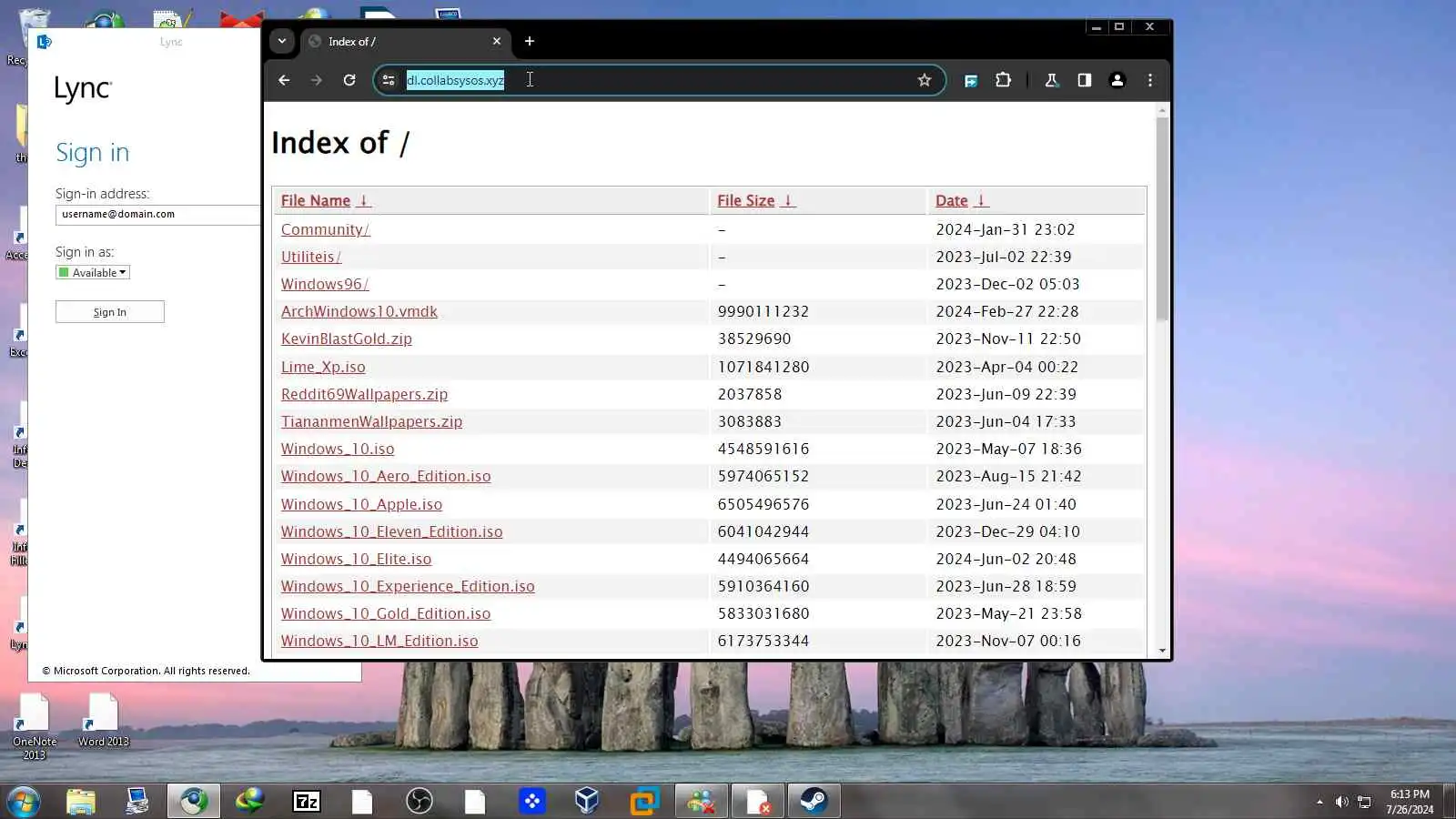Screen dimensions: 1456x819
Task: Expand the Lync Available status dropdown
Action: tap(93, 272)
